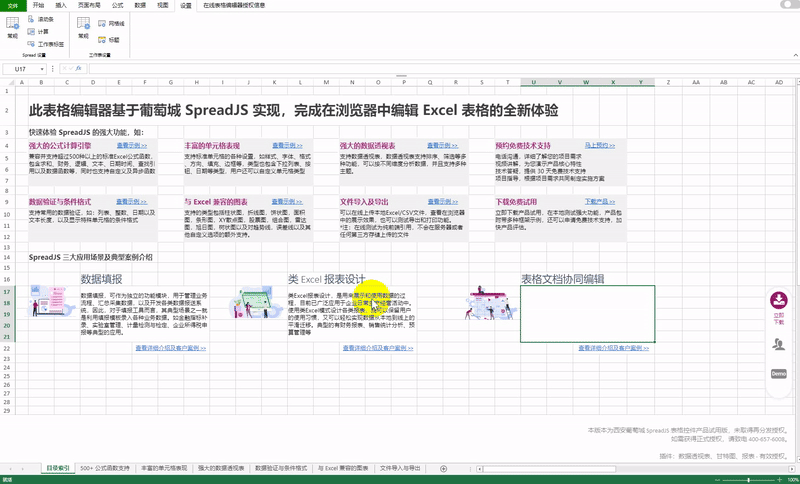
Task: Switch to the 插入 ribbon tab
Action: pos(61,5)
